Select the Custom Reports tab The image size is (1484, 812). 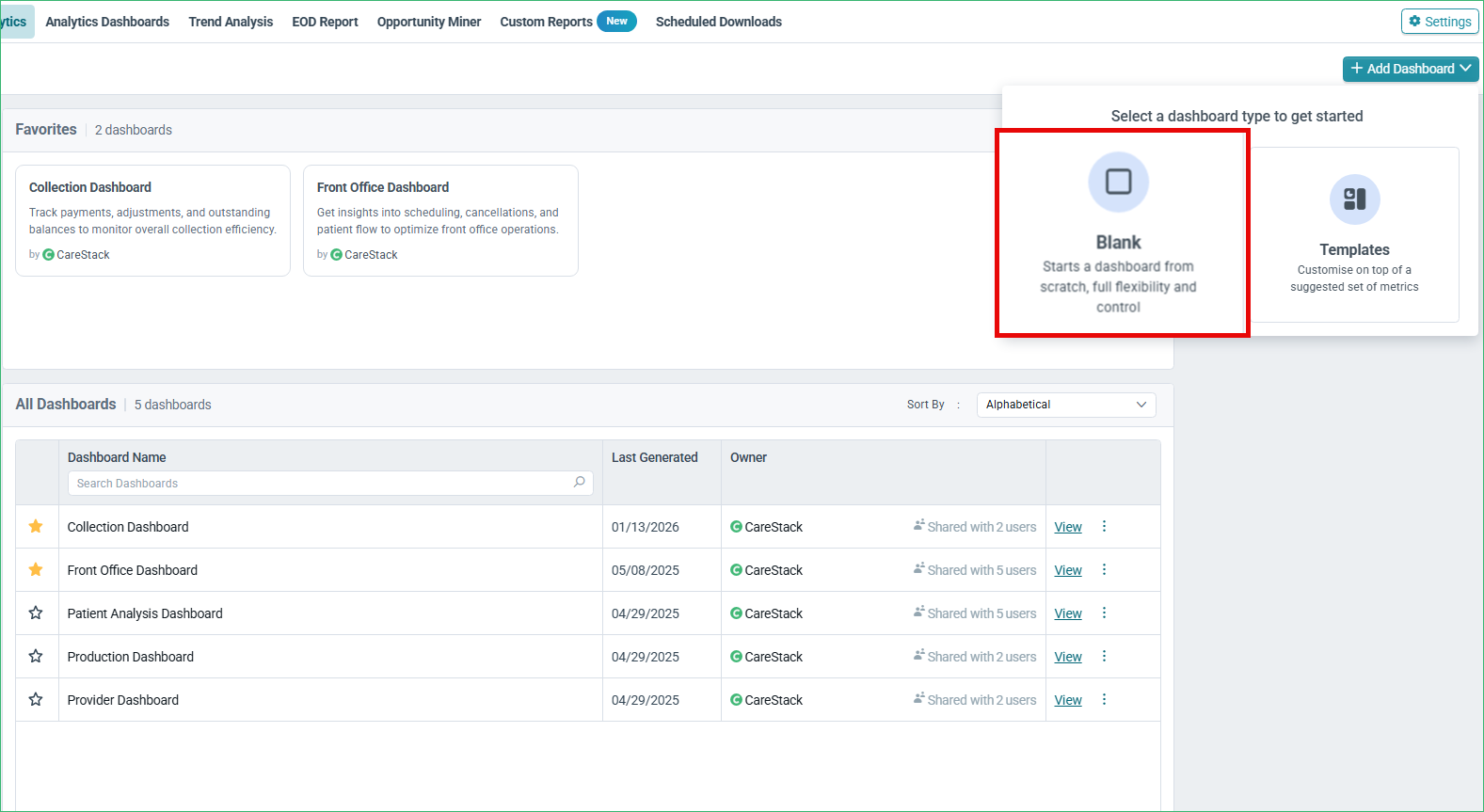546,22
